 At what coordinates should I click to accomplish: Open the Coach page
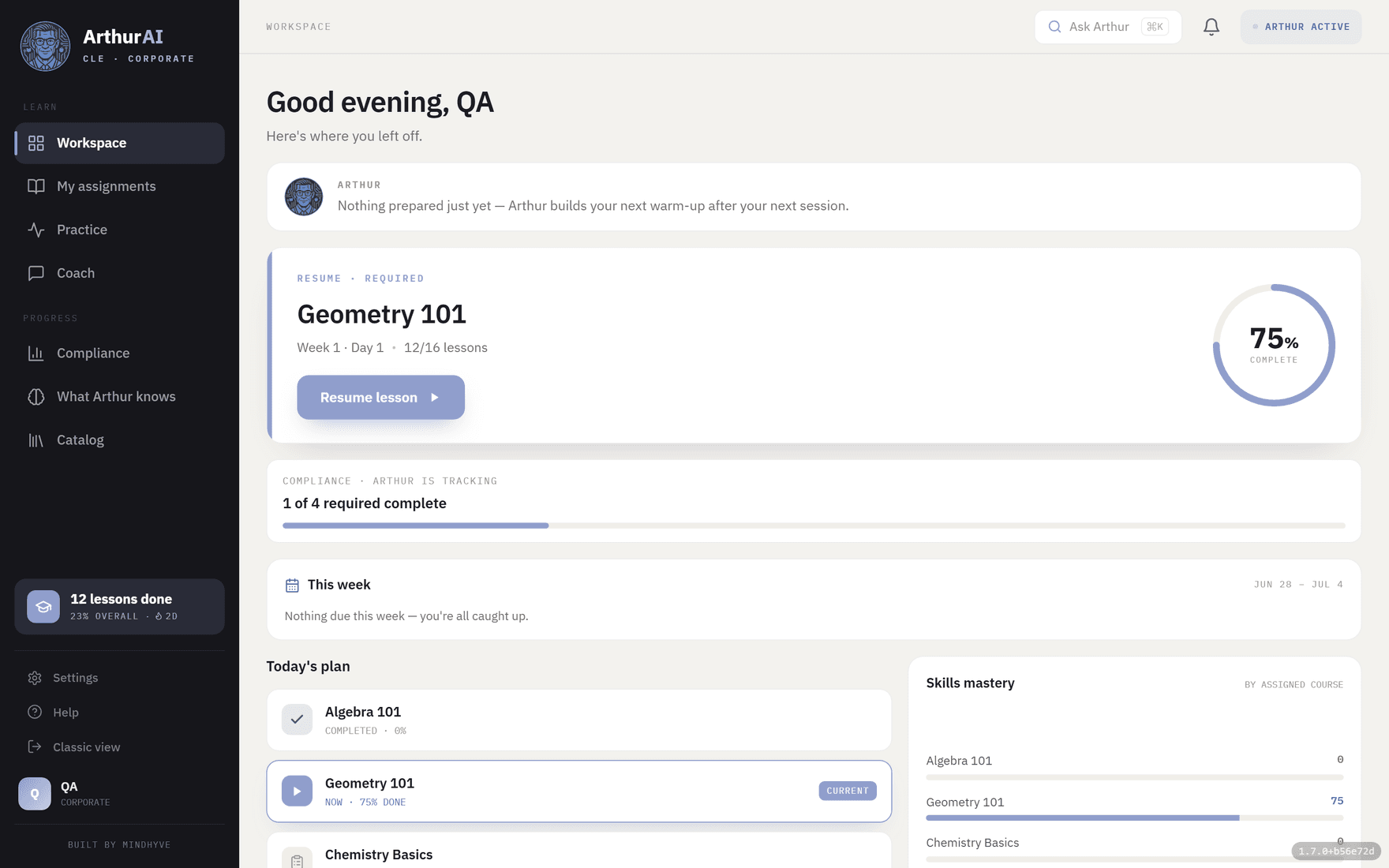(x=119, y=273)
